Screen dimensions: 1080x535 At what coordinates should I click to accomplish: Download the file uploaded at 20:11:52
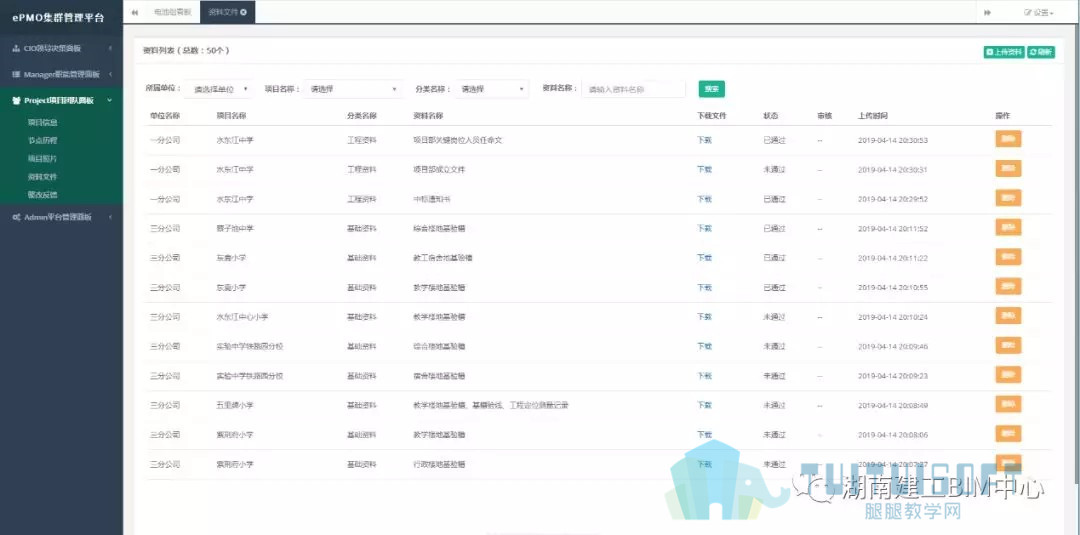(x=704, y=229)
